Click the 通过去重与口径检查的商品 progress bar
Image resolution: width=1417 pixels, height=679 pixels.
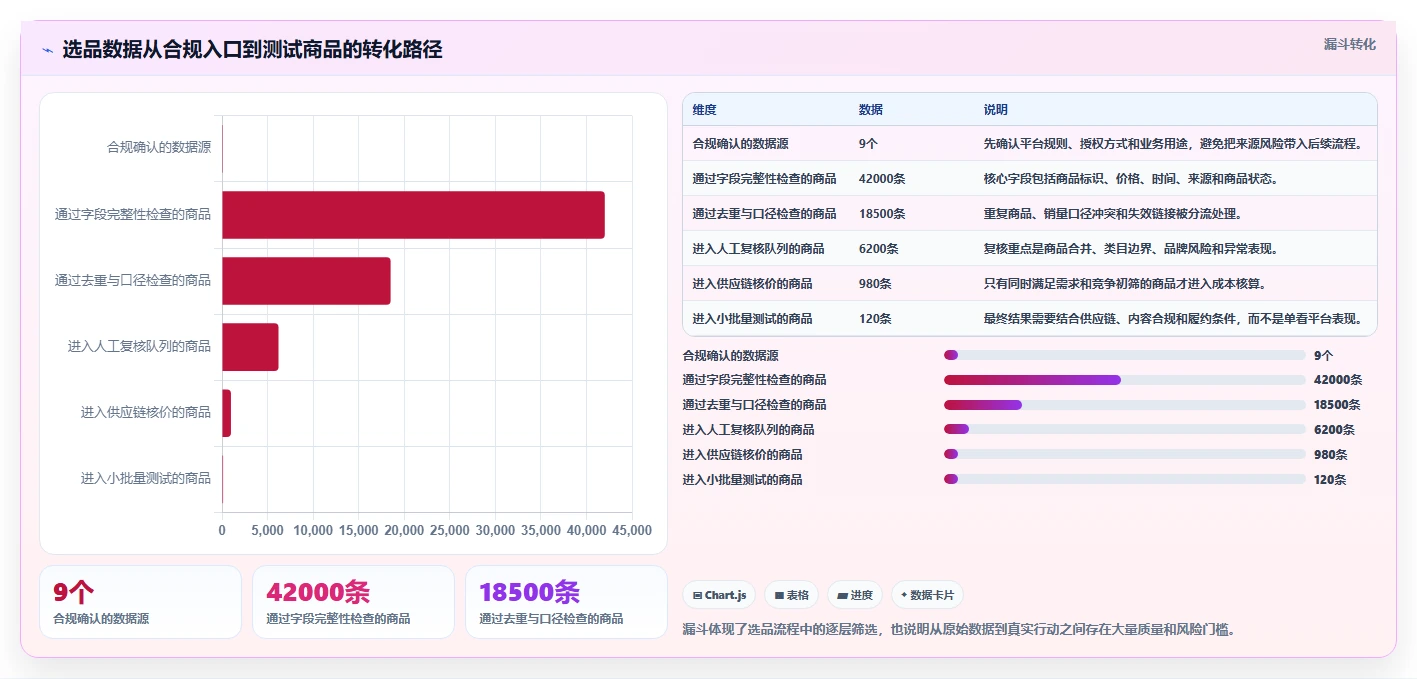1124,405
